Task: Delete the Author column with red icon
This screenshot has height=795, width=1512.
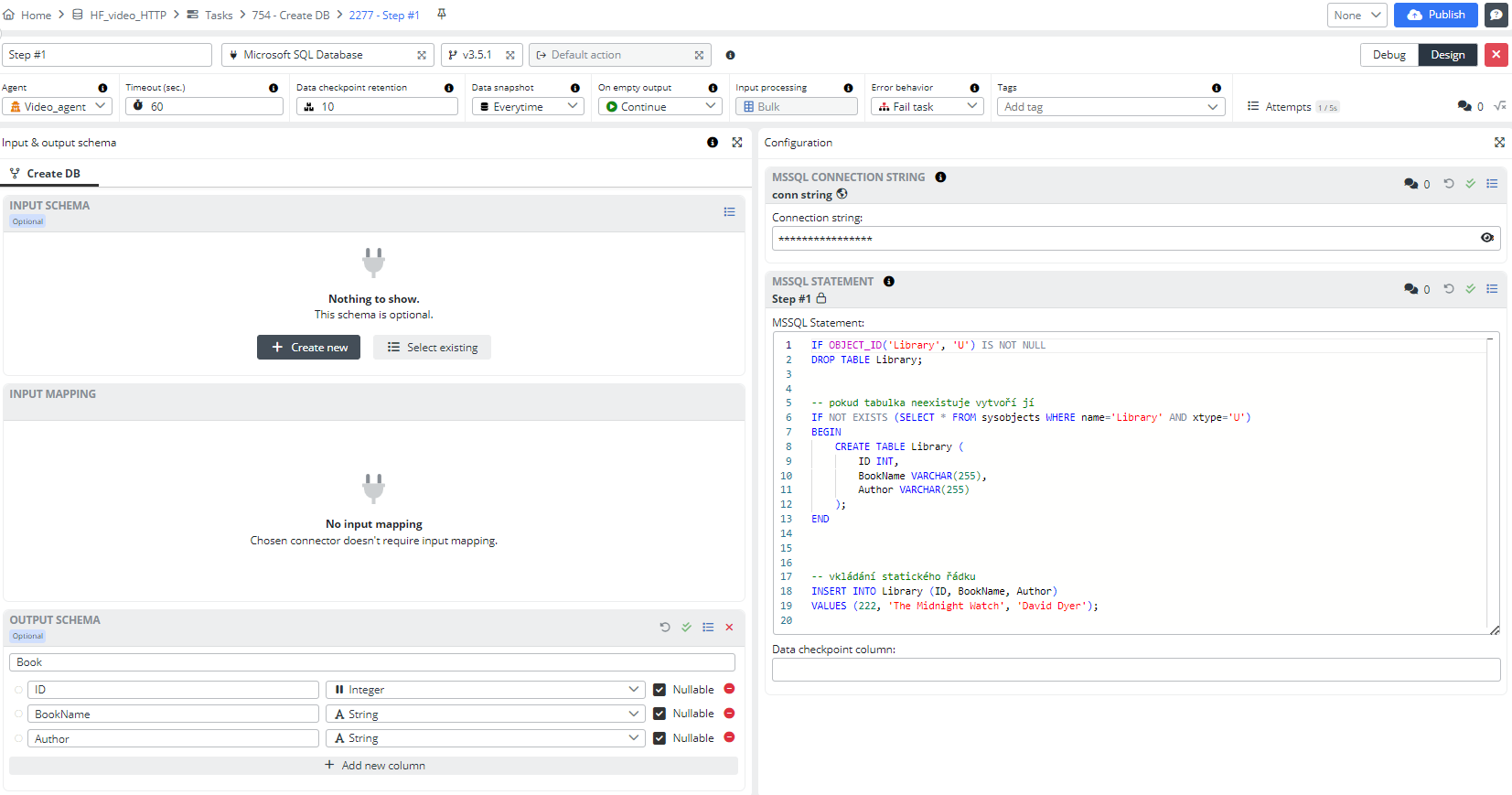Action: point(729,737)
